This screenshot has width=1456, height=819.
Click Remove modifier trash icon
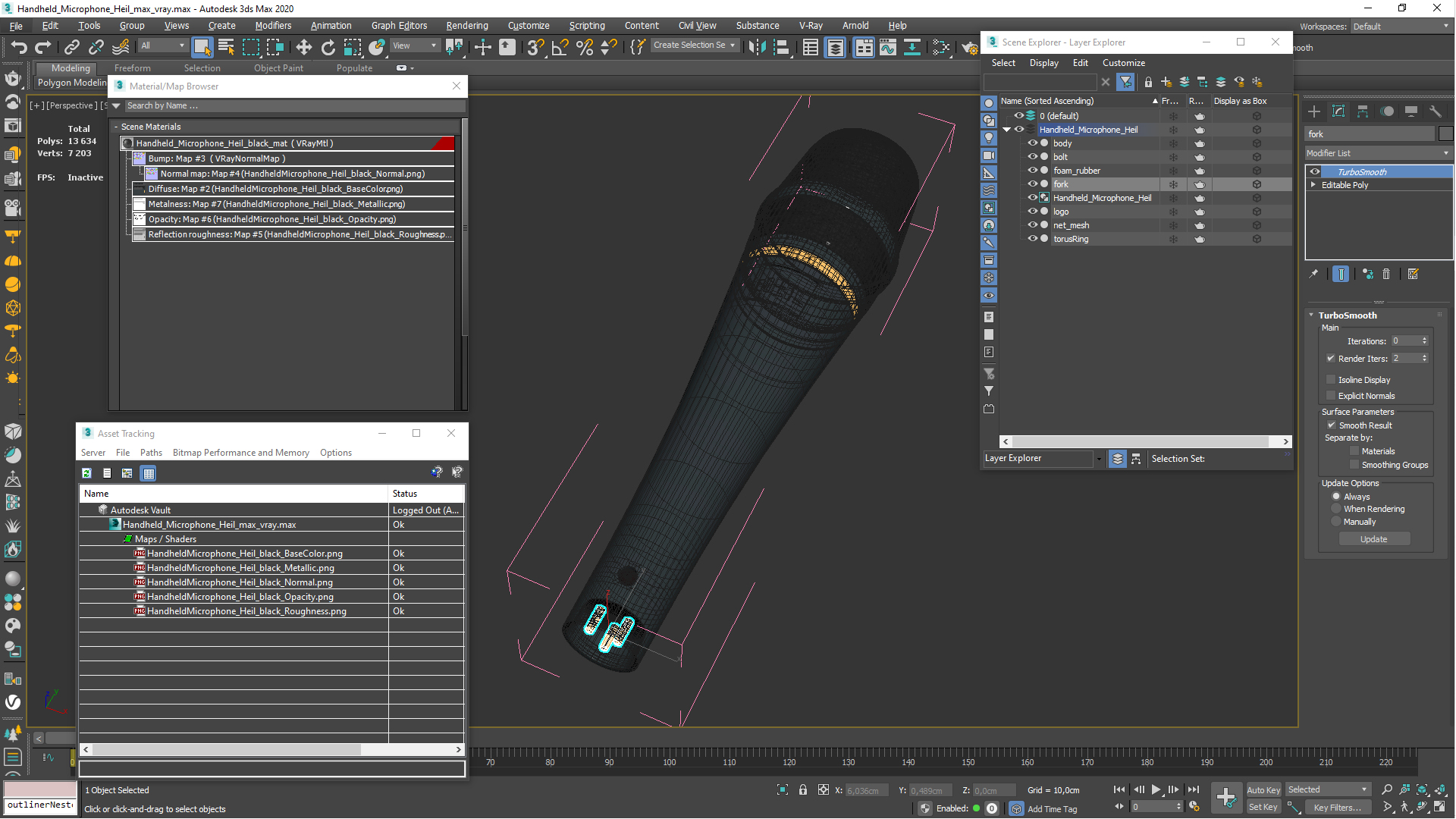pos(1386,275)
